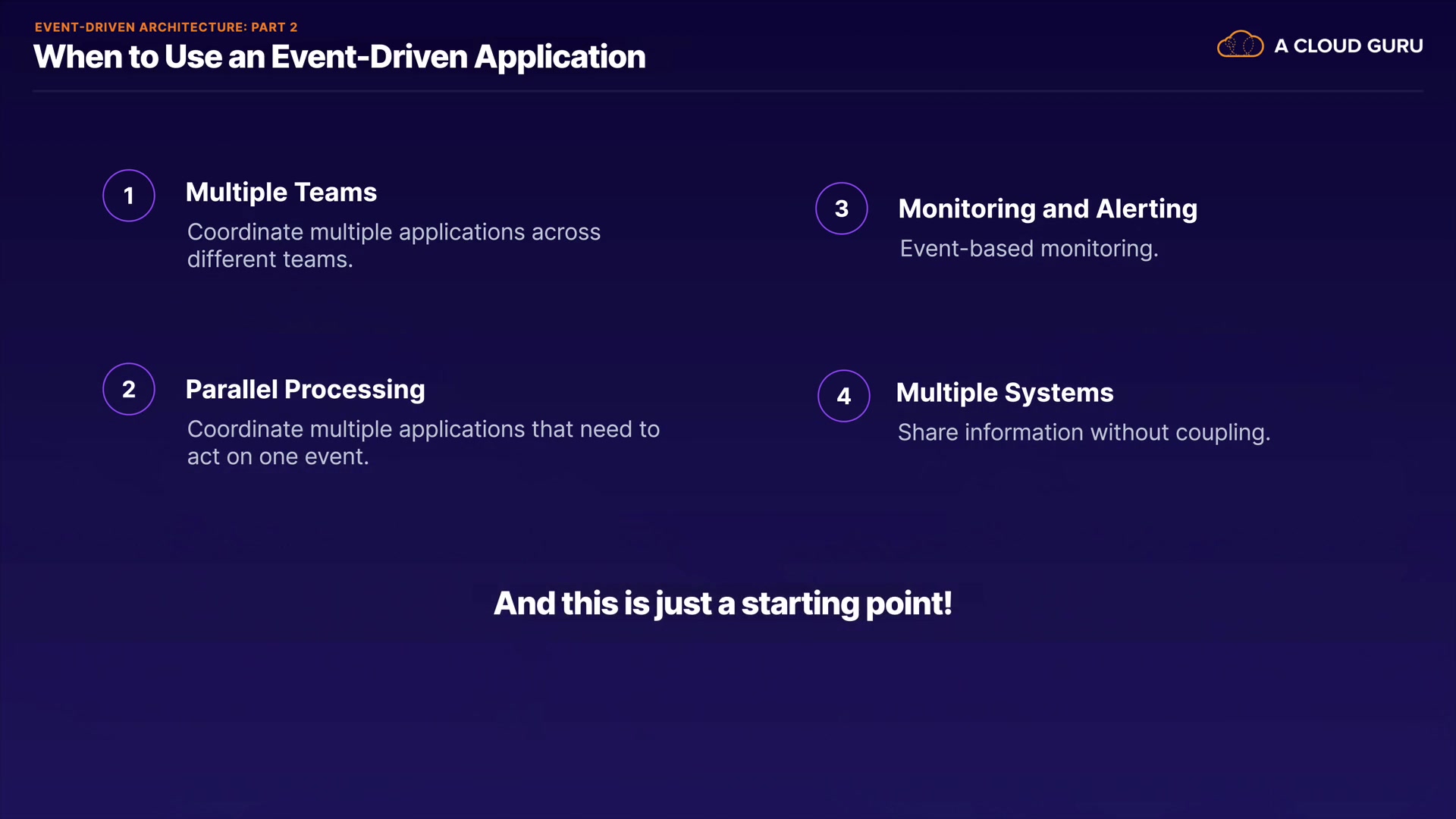Click Share information without coupling text
This screenshot has width=1456, height=819.
pyautogui.click(x=1083, y=433)
